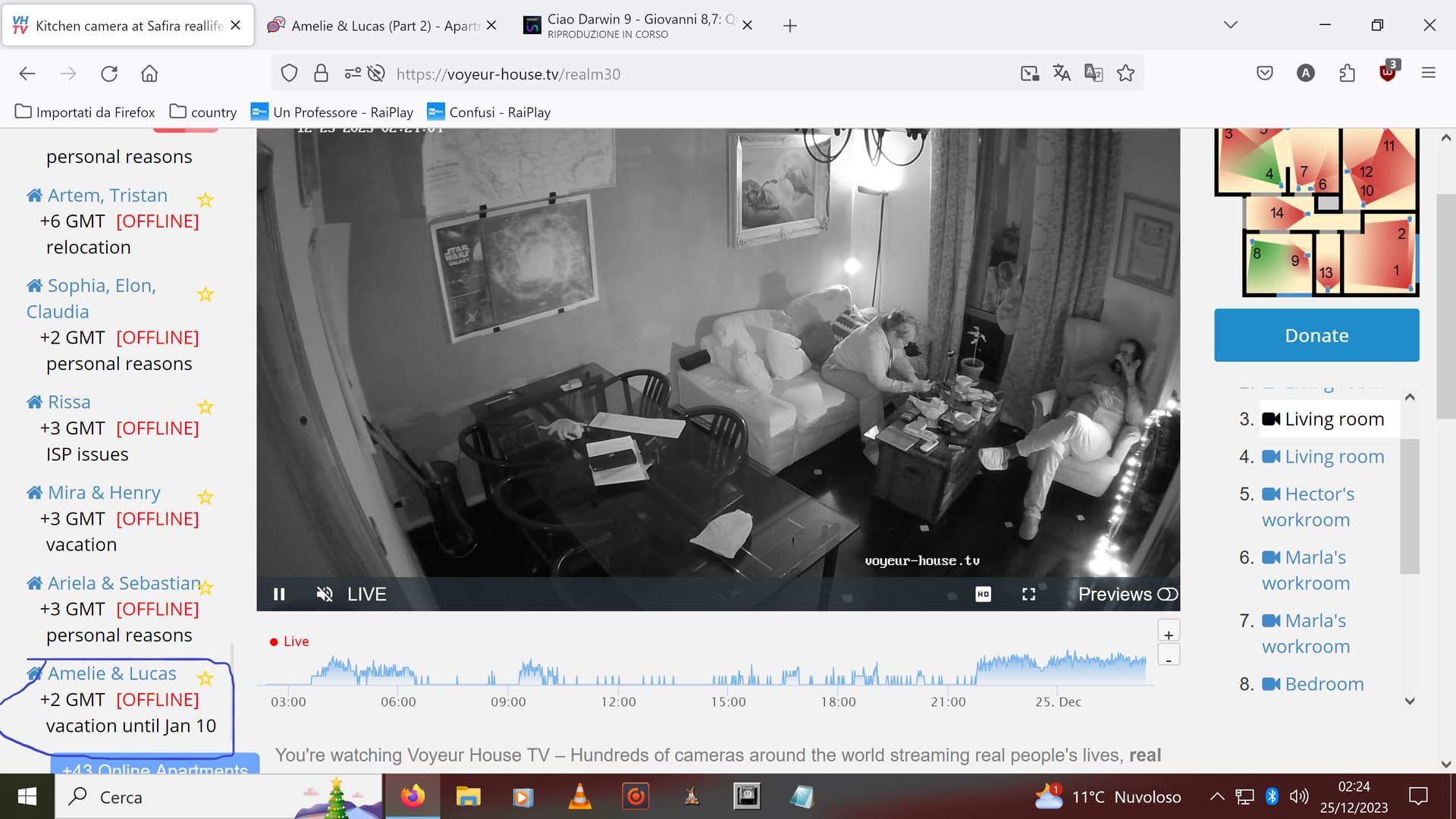The width and height of the screenshot is (1456, 819).
Task: Click the Cerca taskbar search box
Action: click(x=218, y=796)
